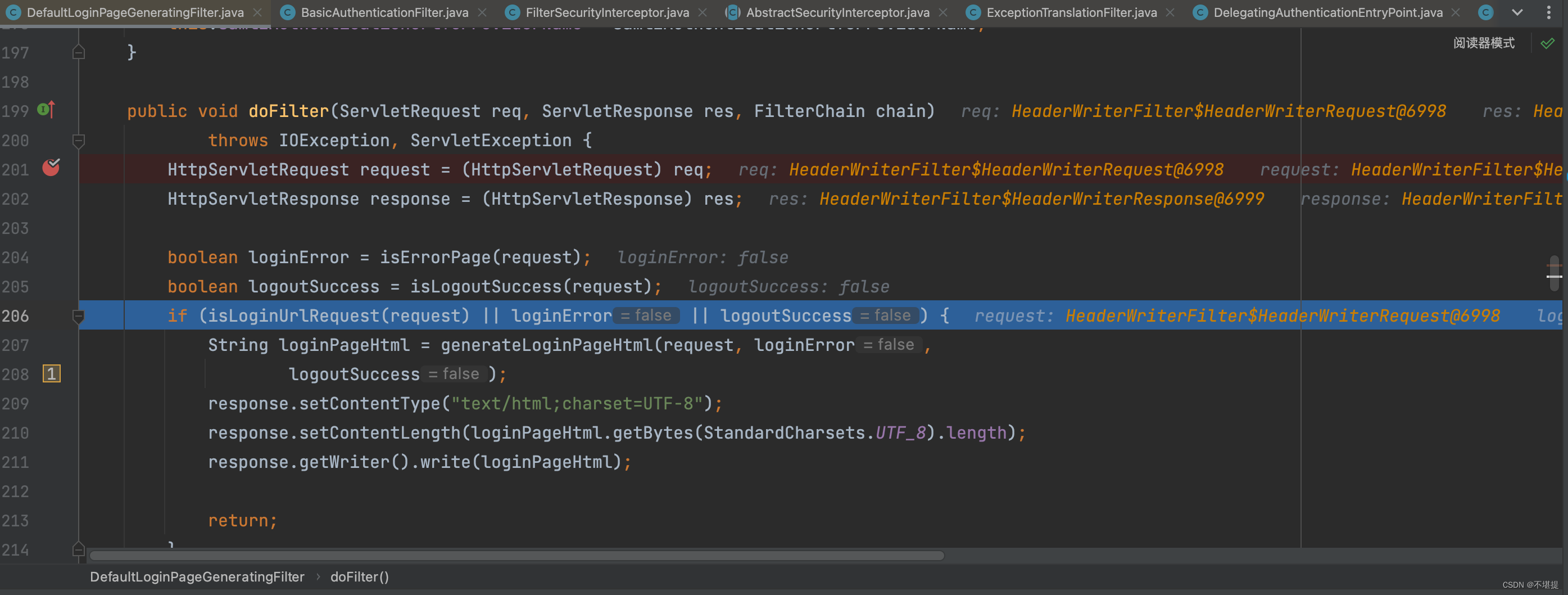Screen dimensions: 1568x595
Task: Close the DelegatingAuthenticationEntryPoint.java tab
Action: pos(1456,12)
